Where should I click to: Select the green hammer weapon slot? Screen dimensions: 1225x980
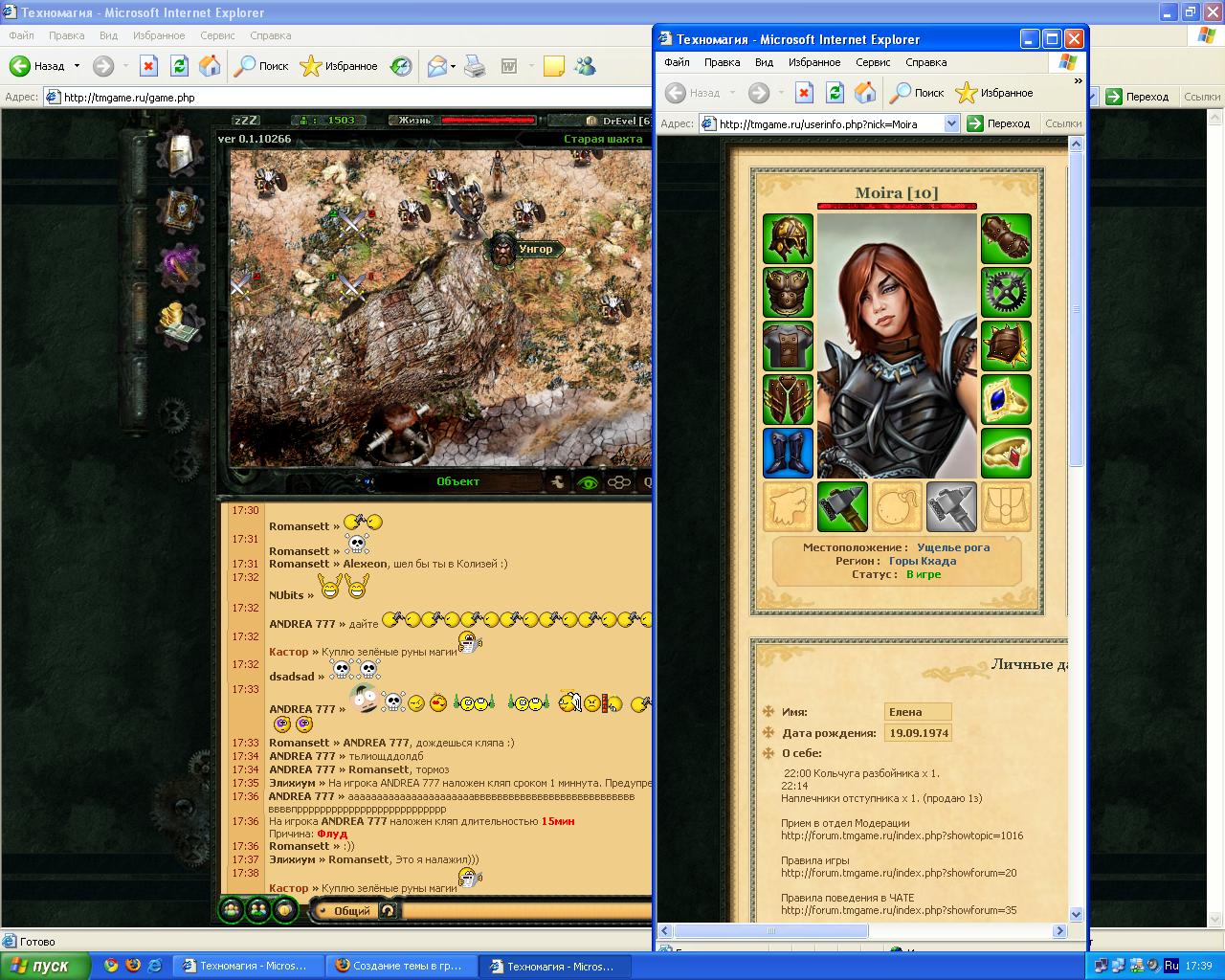pyautogui.click(x=842, y=506)
